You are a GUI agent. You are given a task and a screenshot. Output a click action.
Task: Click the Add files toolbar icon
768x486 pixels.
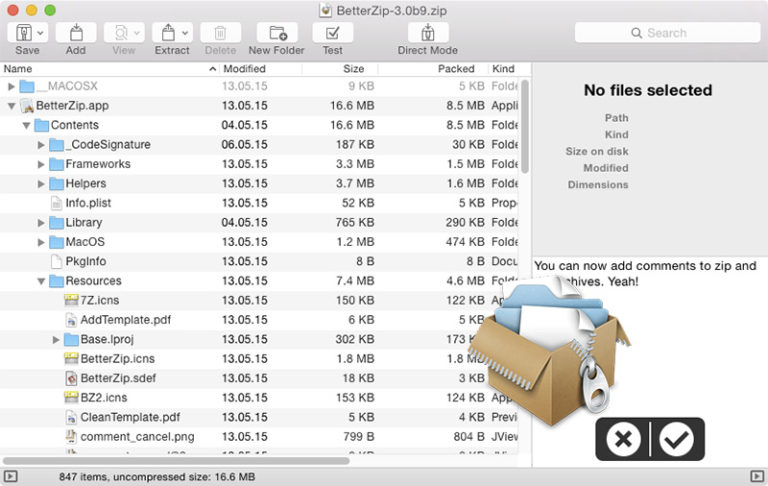click(x=76, y=33)
